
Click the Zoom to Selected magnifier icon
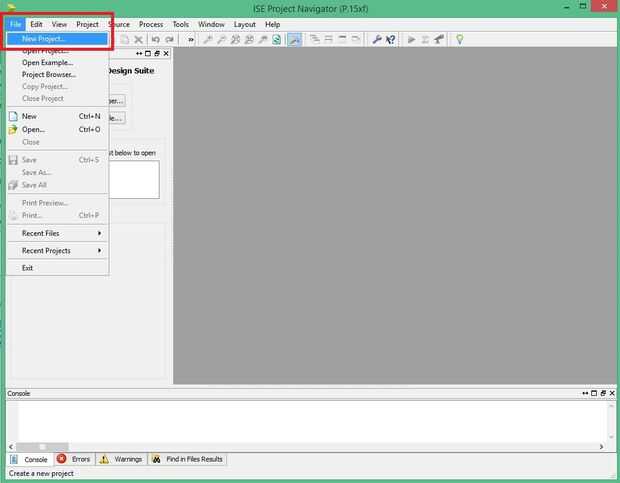pos(263,40)
